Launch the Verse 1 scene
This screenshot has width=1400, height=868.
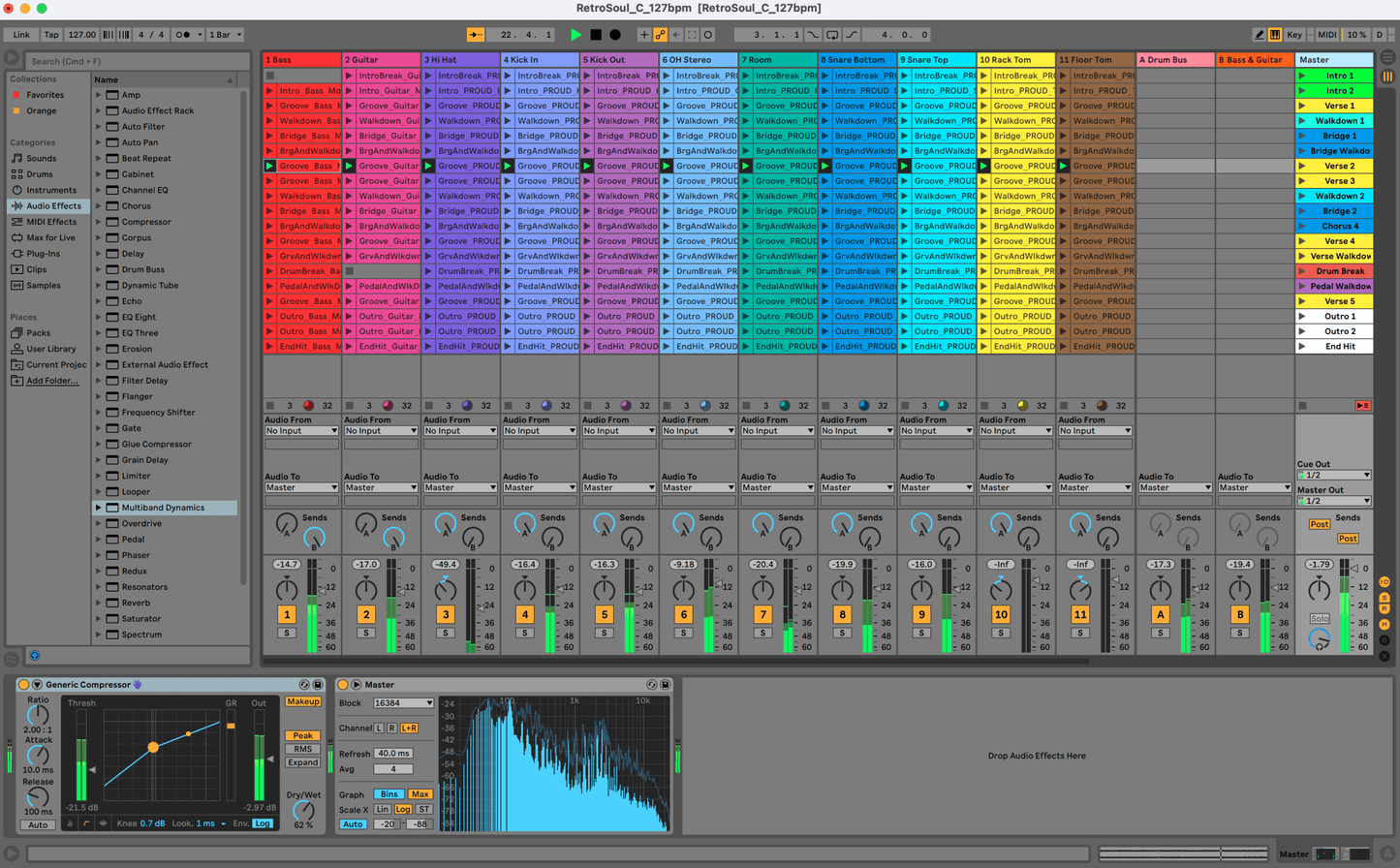pos(1302,106)
